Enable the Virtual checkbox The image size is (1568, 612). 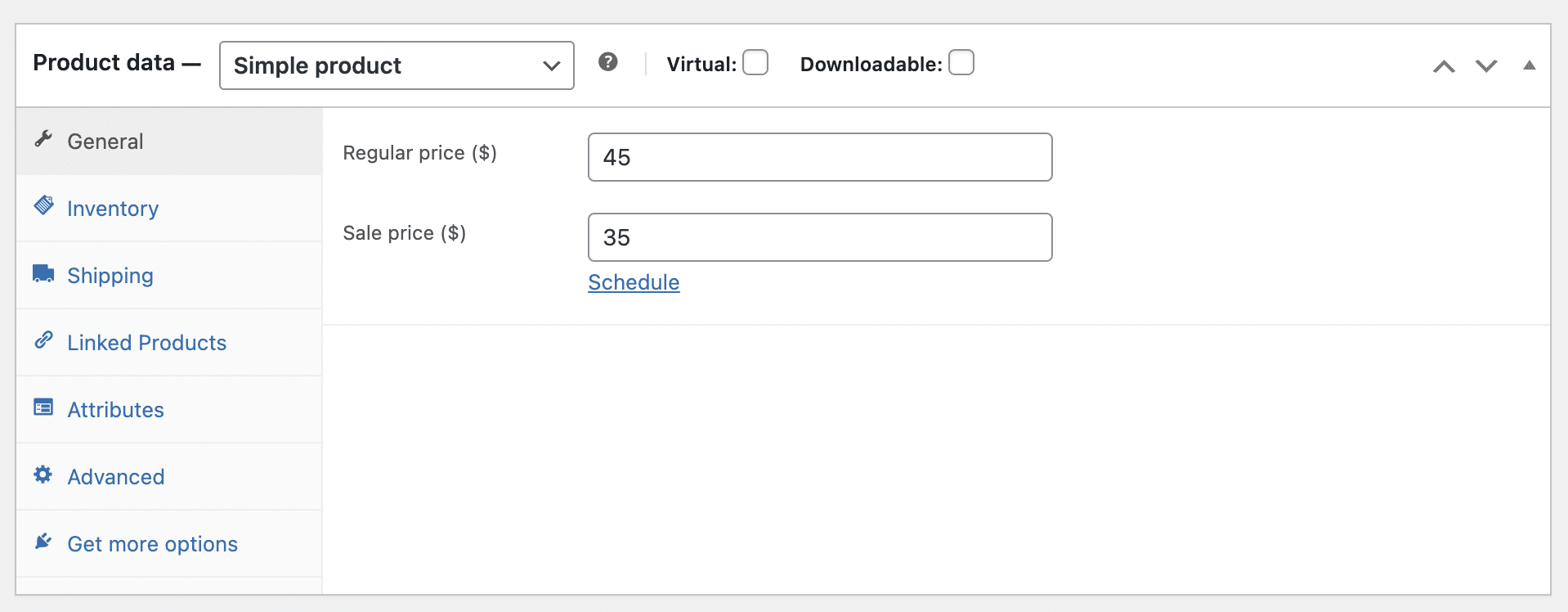click(755, 63)
